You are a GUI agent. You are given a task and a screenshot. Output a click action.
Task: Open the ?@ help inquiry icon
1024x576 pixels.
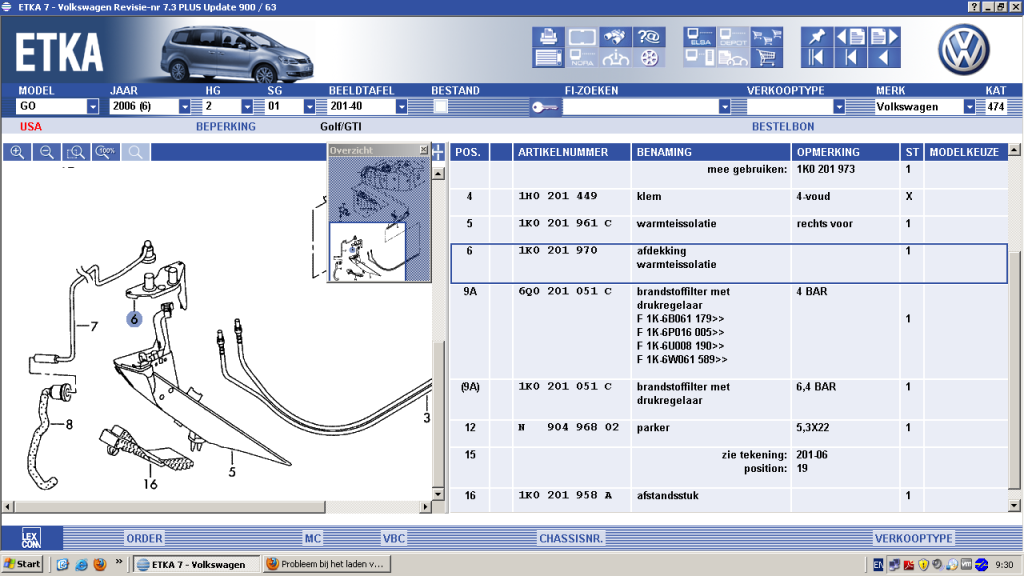point(648,37)
